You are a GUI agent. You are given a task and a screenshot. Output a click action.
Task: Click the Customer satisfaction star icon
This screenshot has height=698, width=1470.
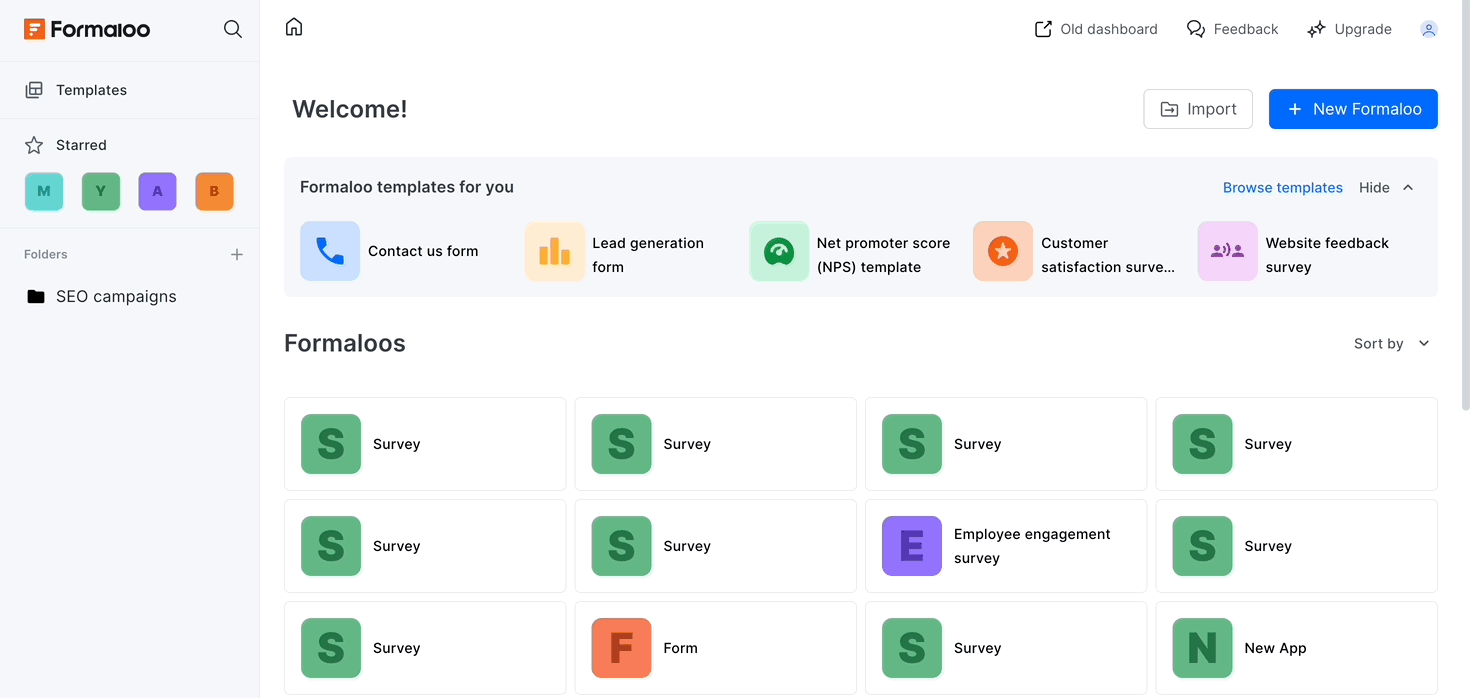(1003, 251)
